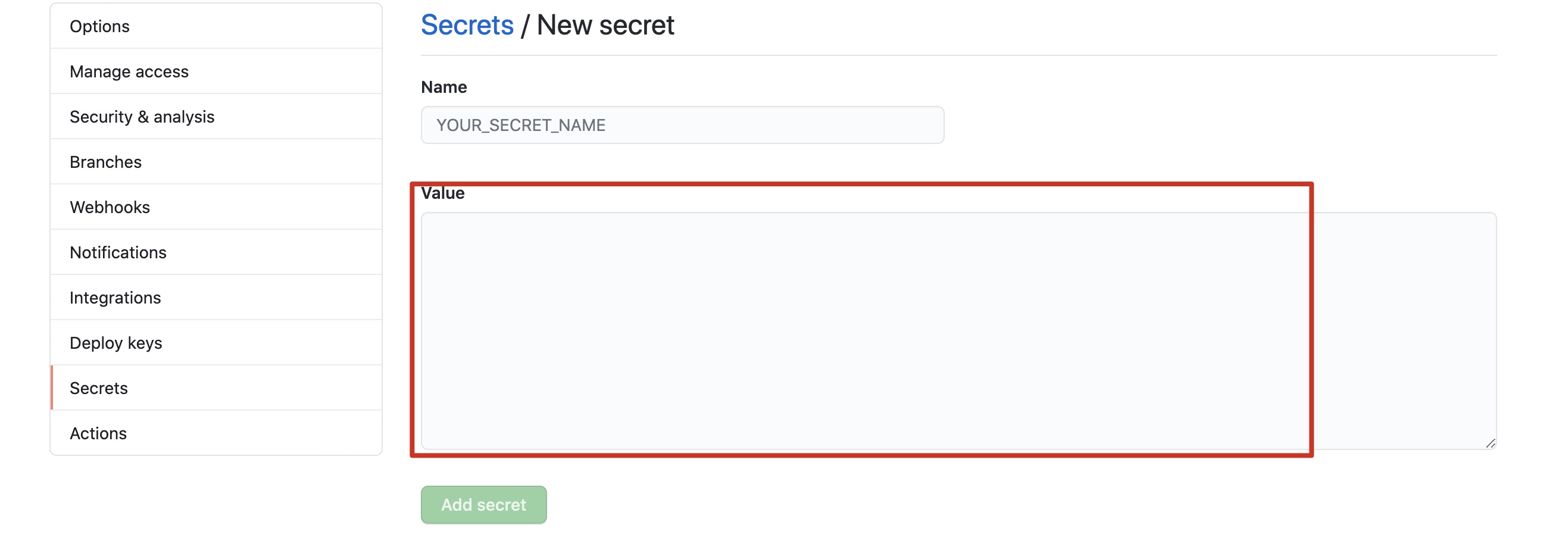Viewport: 1568px width, 544px height.
Task: Select Deploy keys in sidebar
Action: click(115, 343)
